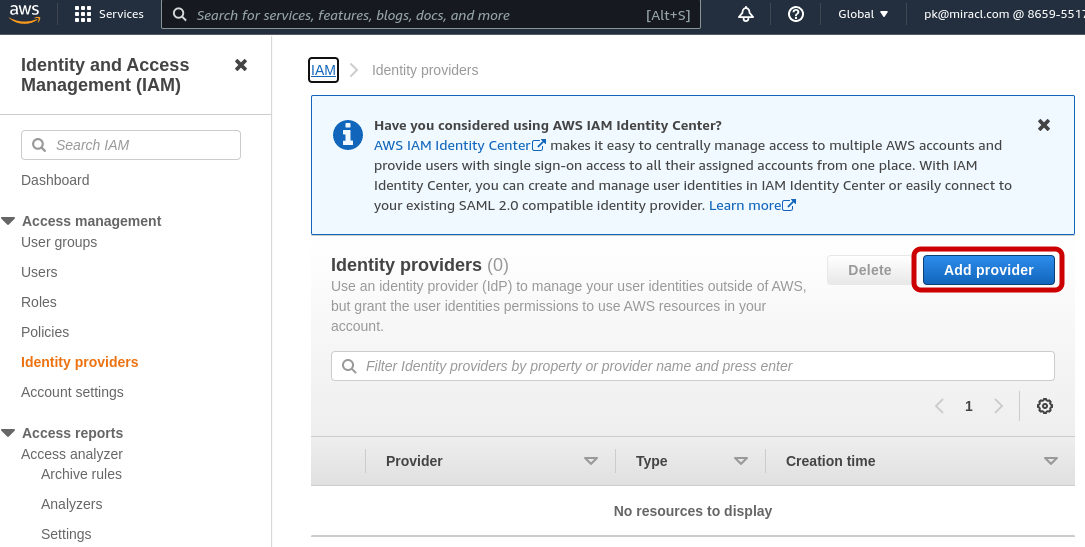Open Account settings in the sidebar

point(72,392)
